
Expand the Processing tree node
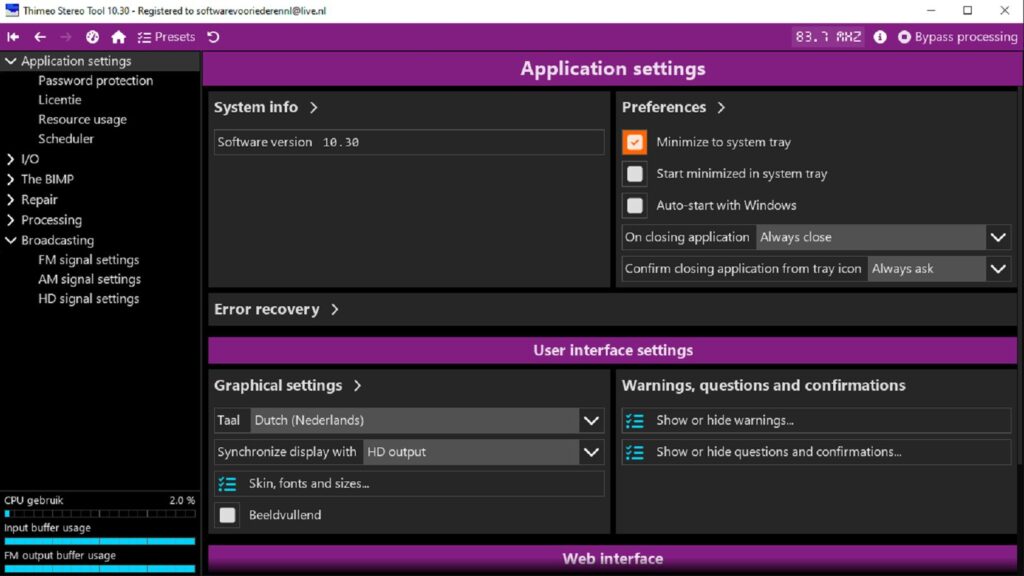pos(10,220)
